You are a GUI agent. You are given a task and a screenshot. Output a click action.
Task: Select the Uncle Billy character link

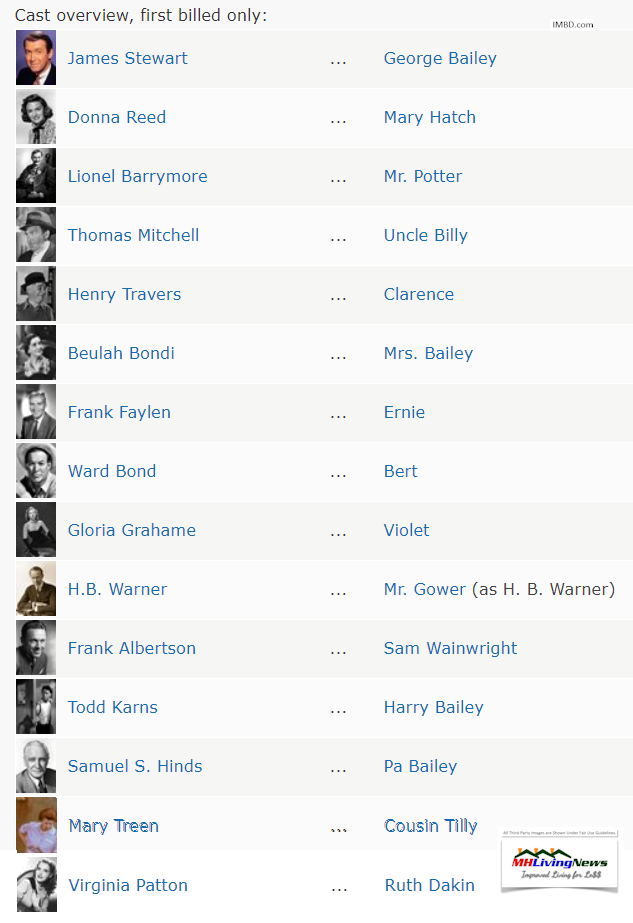(426, 235)
